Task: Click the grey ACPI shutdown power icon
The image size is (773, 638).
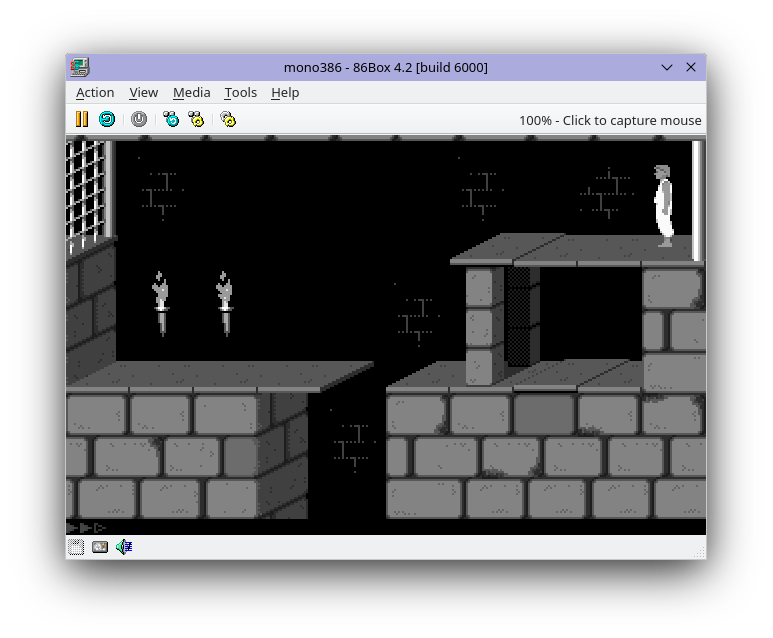Action: 139,119
